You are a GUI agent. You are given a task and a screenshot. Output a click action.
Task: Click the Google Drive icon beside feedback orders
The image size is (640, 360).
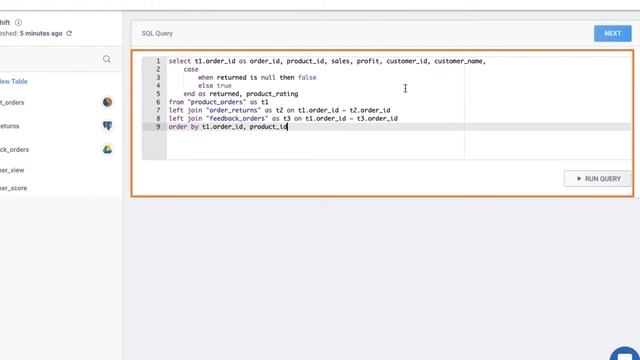click(107, 149)
